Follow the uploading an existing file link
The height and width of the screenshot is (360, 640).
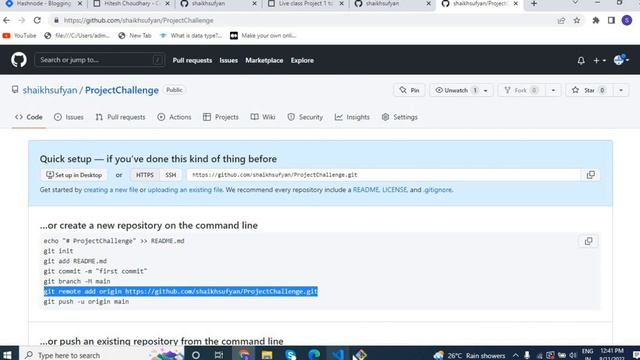point(185,190)
